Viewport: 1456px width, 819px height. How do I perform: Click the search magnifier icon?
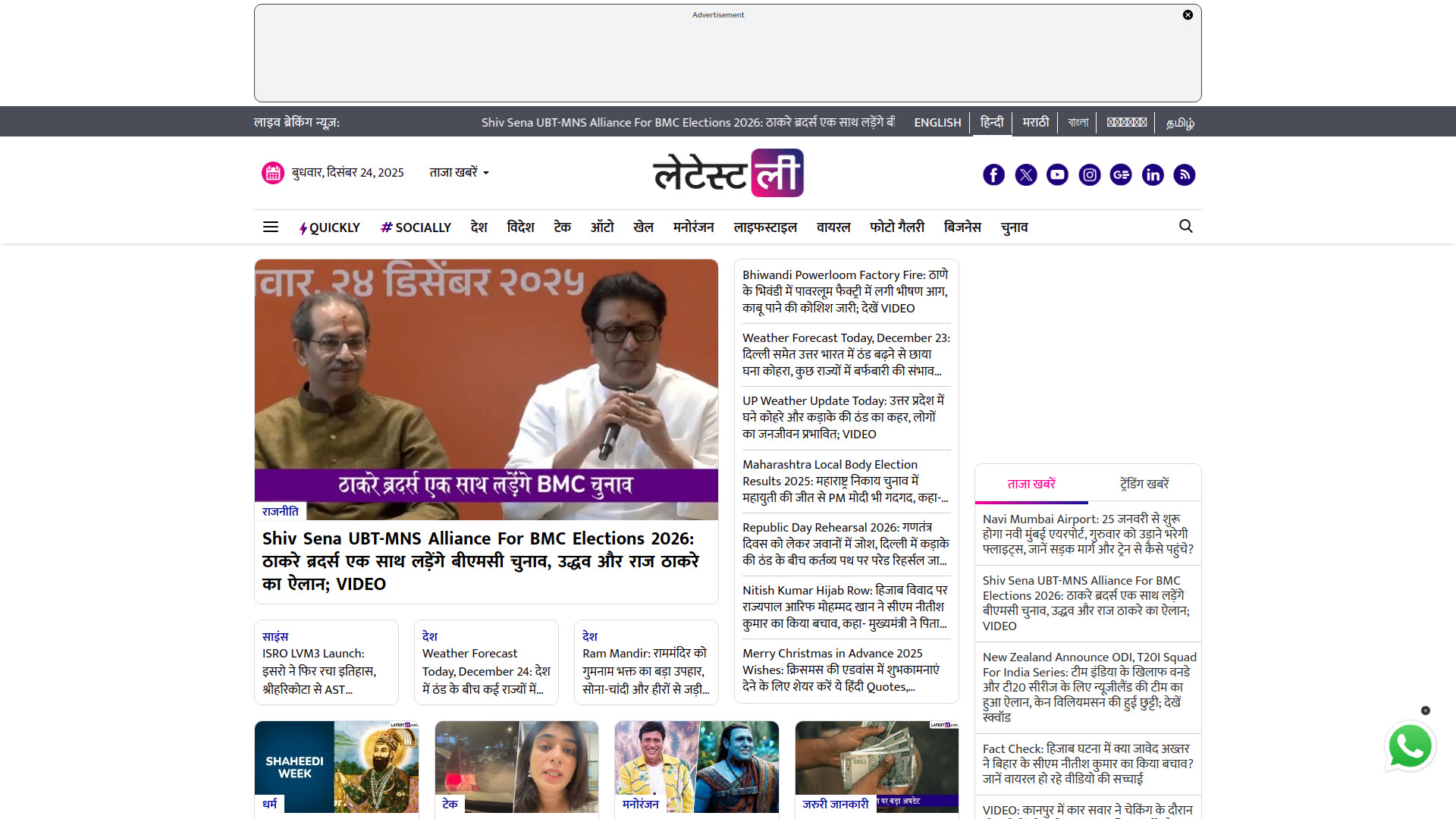tap(1186, 226)
